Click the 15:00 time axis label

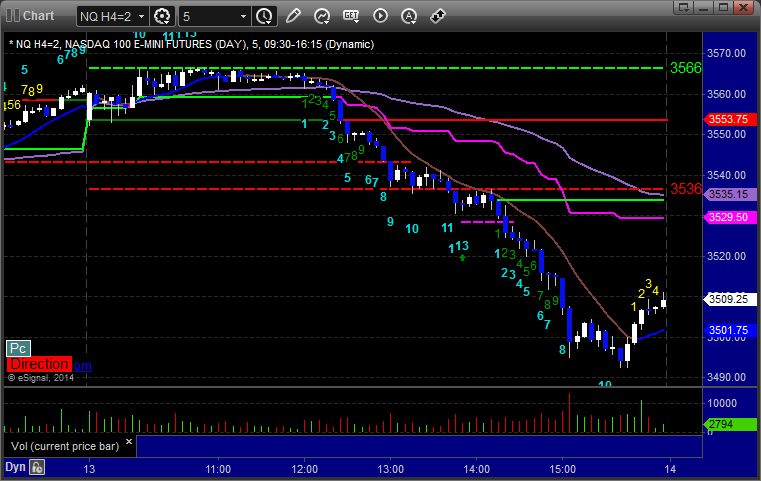(x=562, y=469)
